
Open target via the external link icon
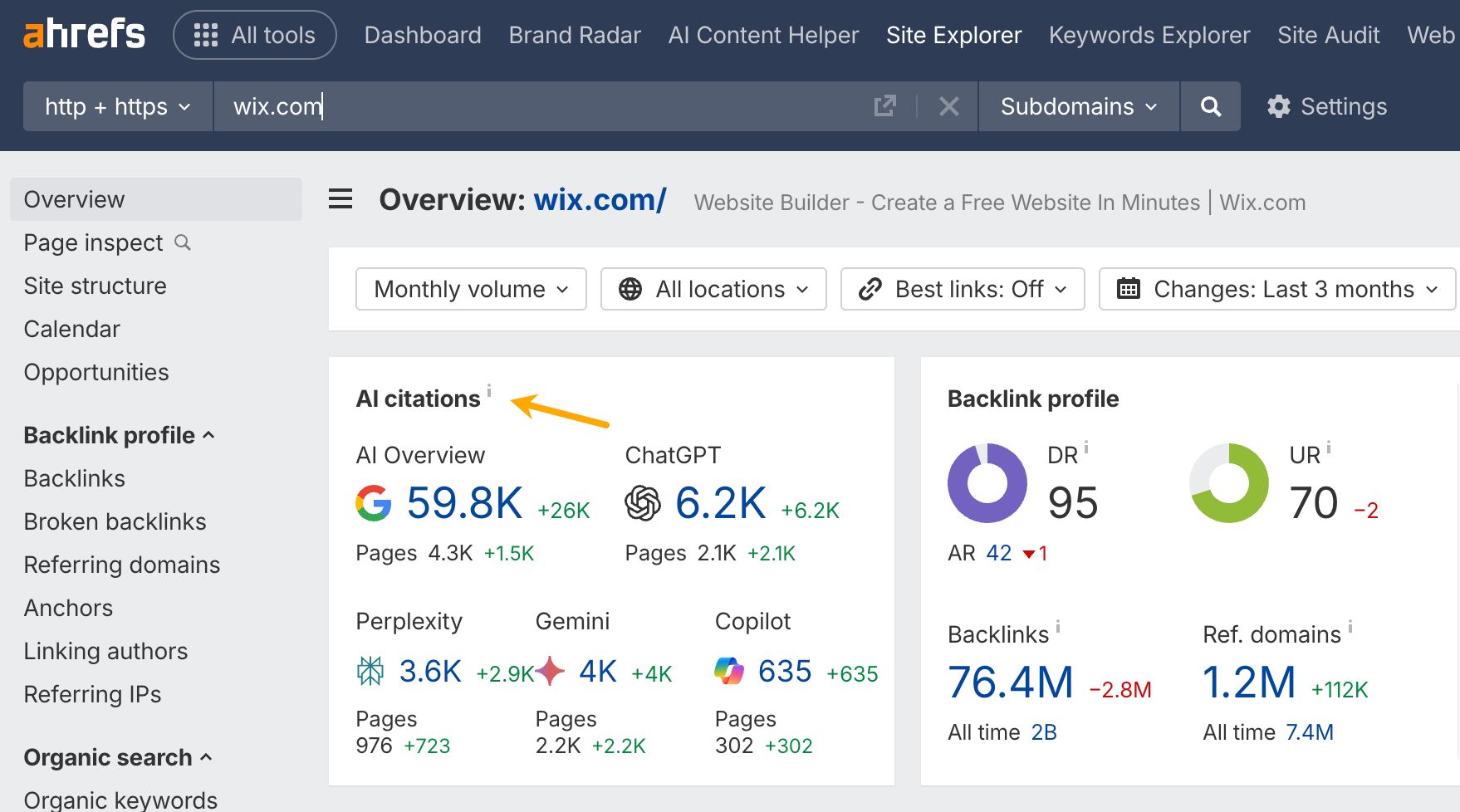pos(886,106)
